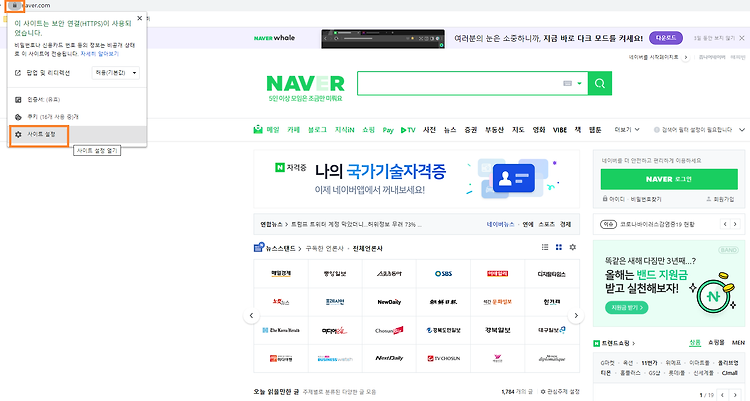
Task: Open 지식iN from the service menu
Action: pos(344,130)
